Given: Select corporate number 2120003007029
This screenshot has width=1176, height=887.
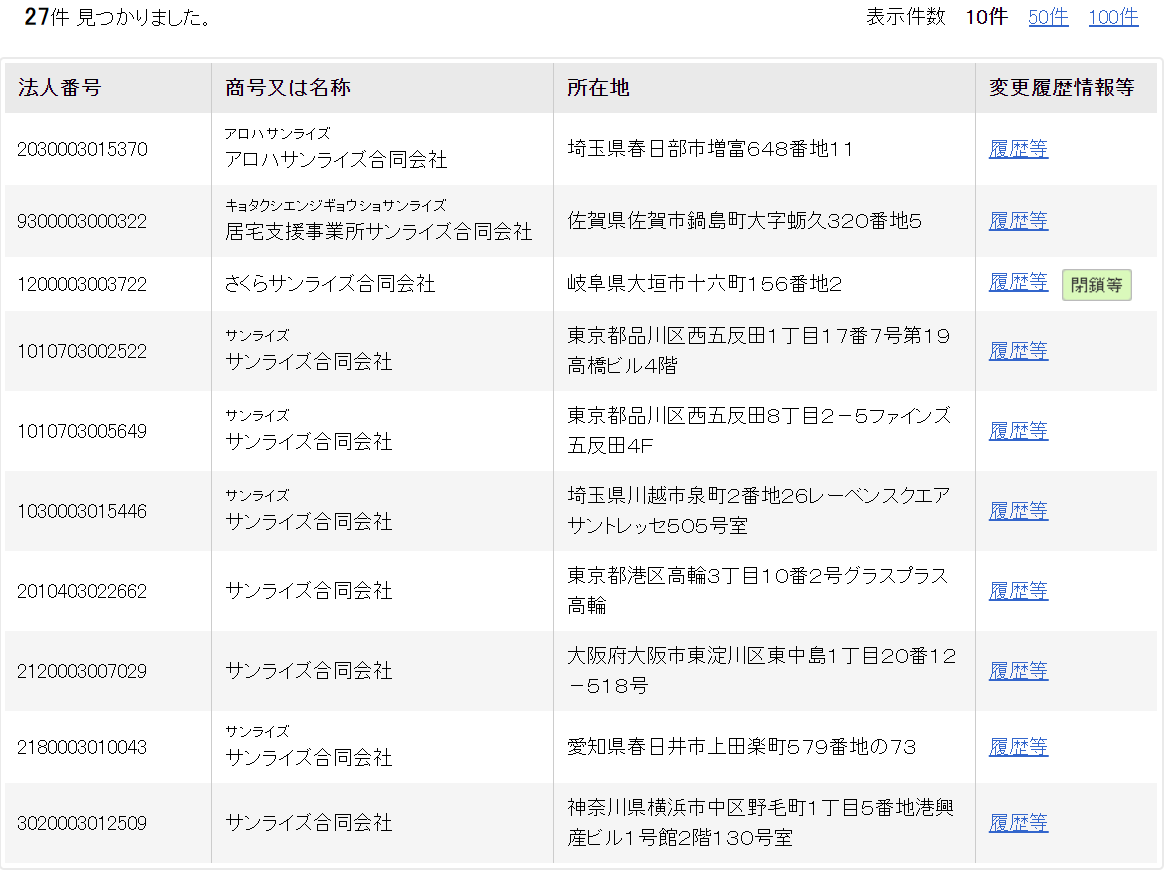Looking at the screenshot, I should (x=82, y=671).
